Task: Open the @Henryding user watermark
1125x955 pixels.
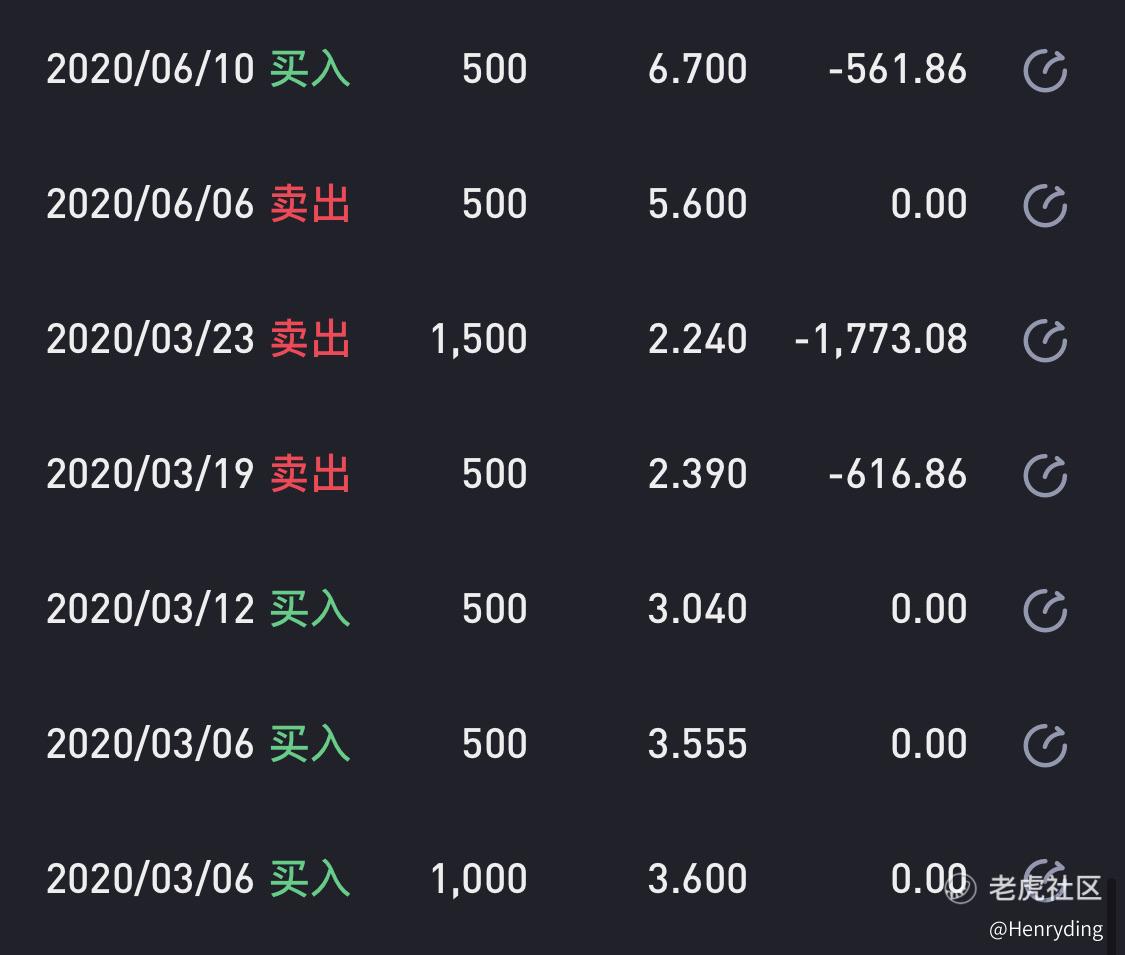Action: tap(1045, 929)
